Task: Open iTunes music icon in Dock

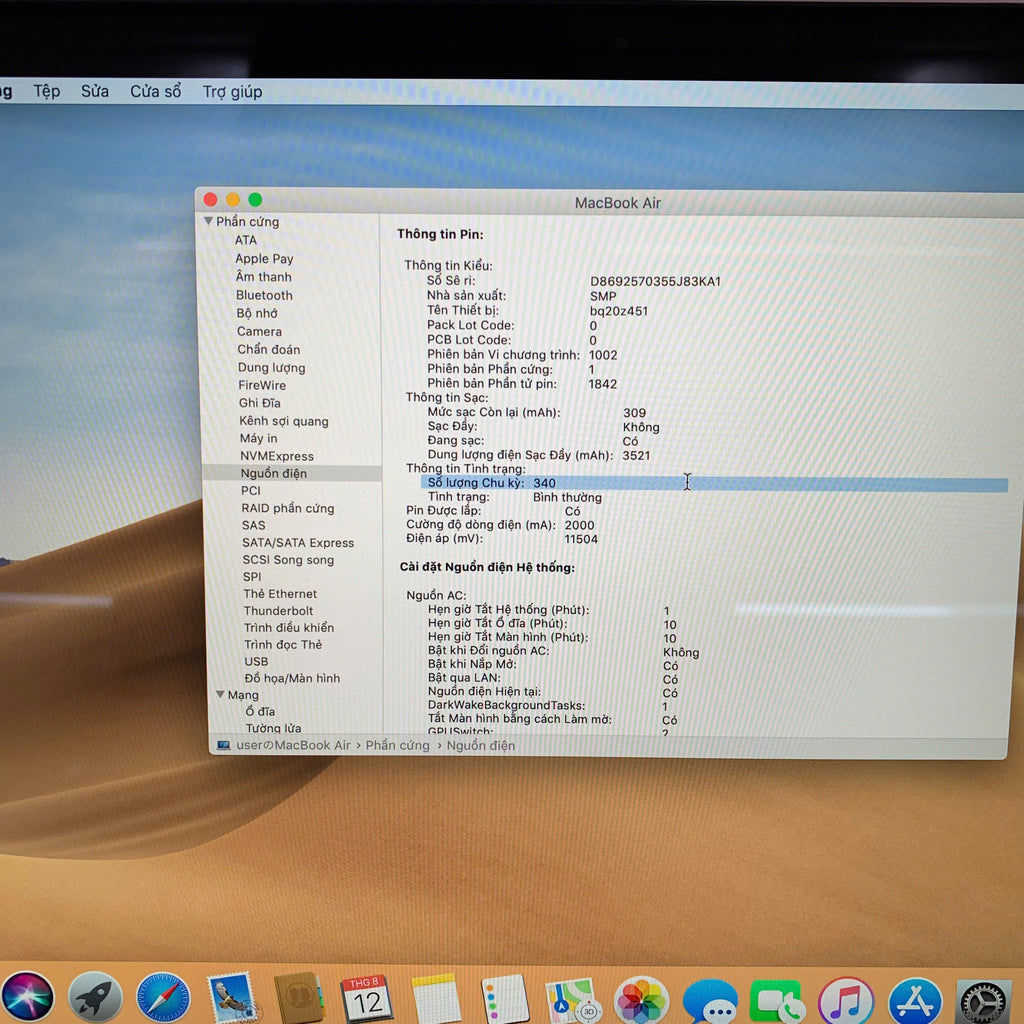Action: [846, 1002]
